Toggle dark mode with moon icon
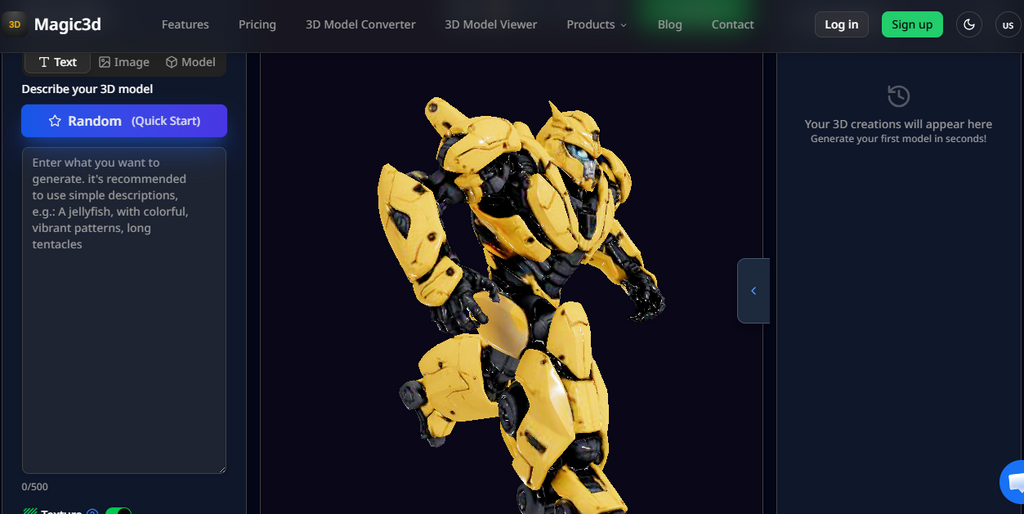 click(x=969, y=25)
